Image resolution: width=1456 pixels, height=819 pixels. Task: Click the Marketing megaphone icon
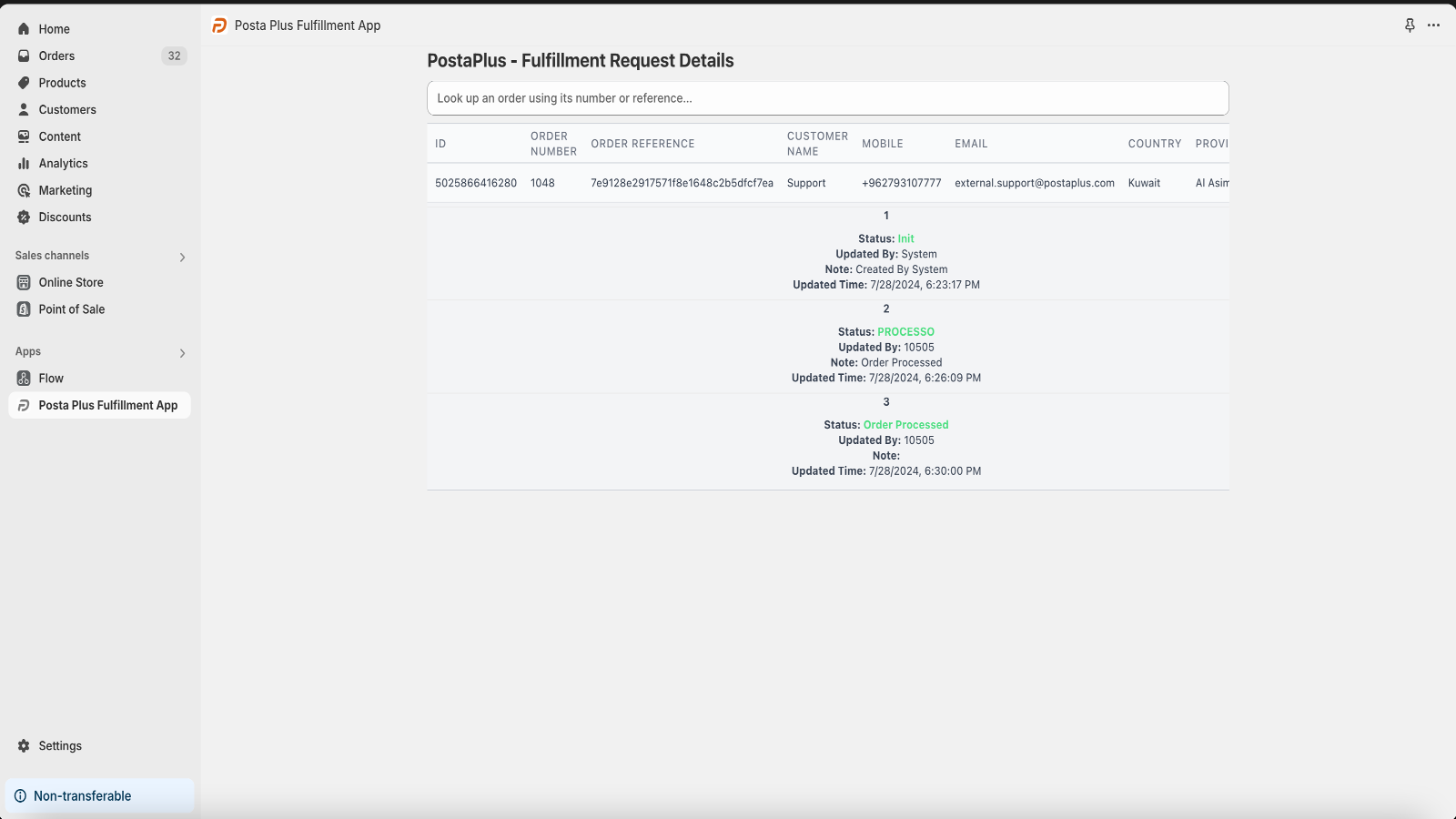(23, 190)
